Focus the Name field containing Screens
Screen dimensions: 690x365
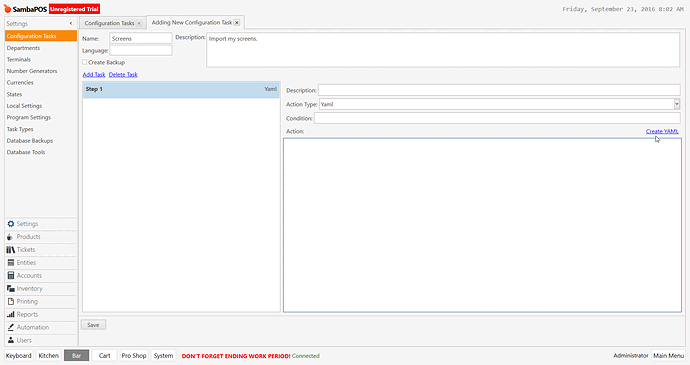141,38
